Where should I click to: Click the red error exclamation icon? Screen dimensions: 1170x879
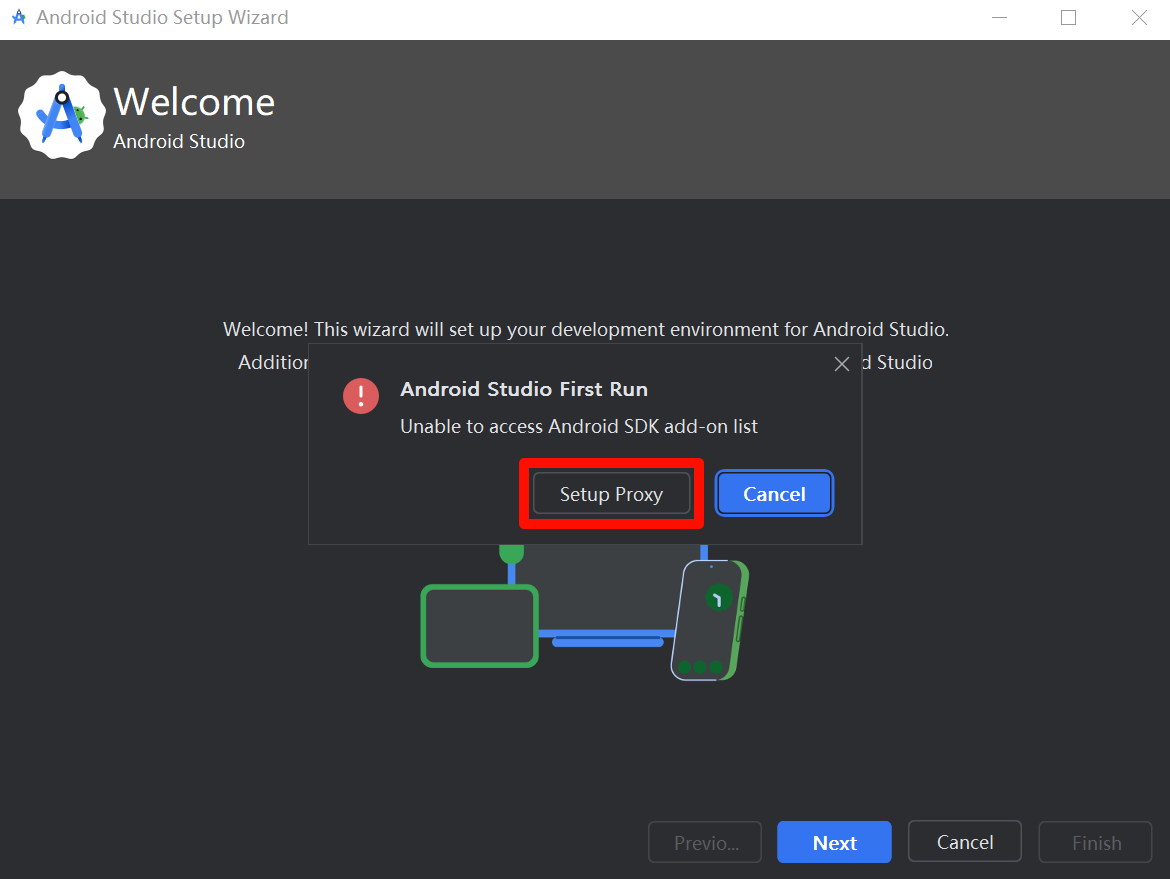point(360,395)
